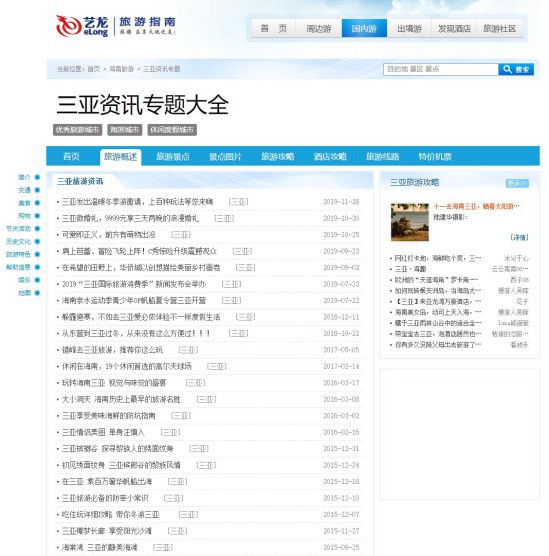Jump to 帮助信息 in the side index

(18, 267)
